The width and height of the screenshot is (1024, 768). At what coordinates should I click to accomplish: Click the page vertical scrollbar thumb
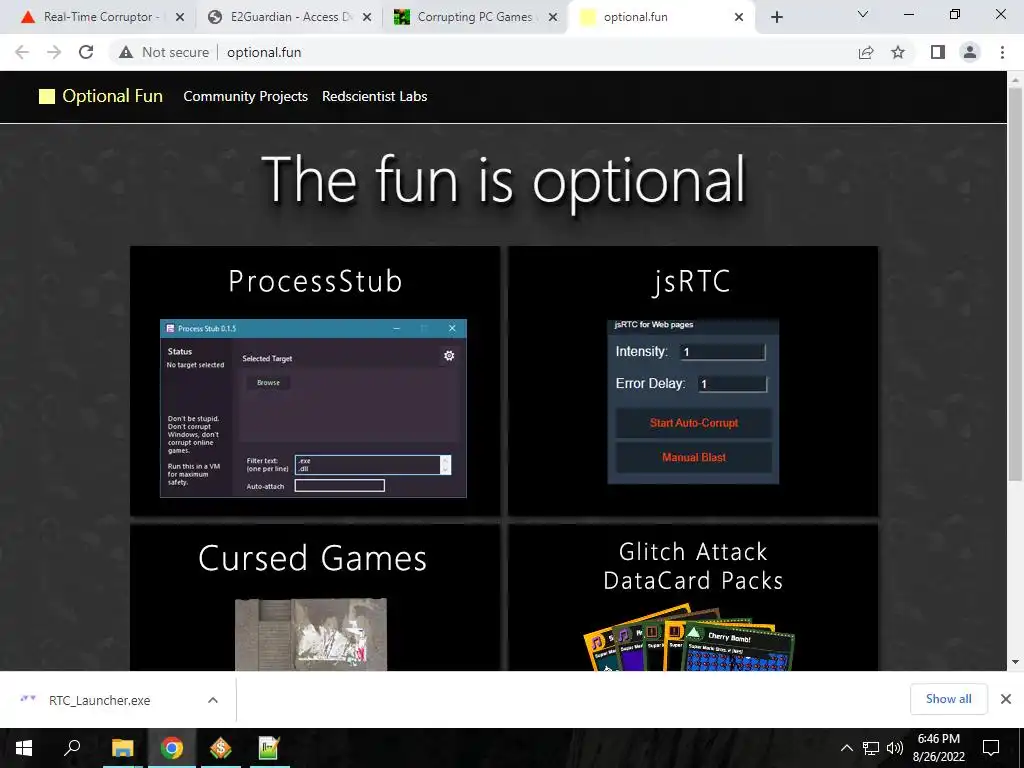pyautogui.click(x=1015, y=285)
